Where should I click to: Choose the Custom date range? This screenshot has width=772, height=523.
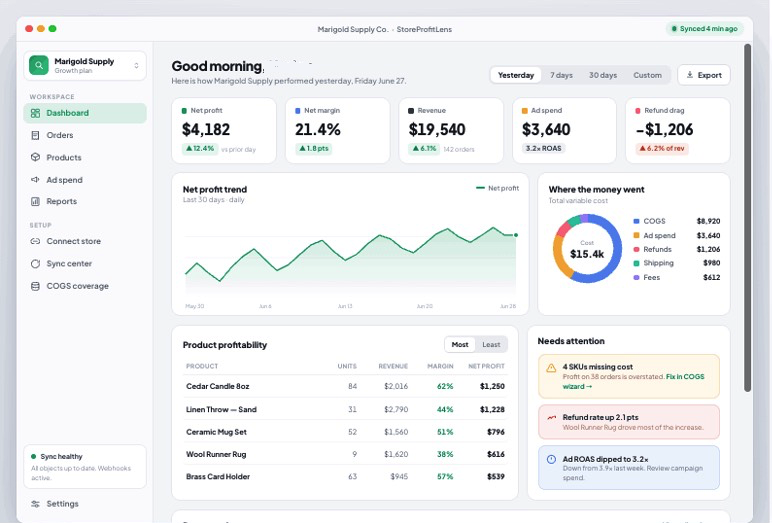[x=647, y=75]
